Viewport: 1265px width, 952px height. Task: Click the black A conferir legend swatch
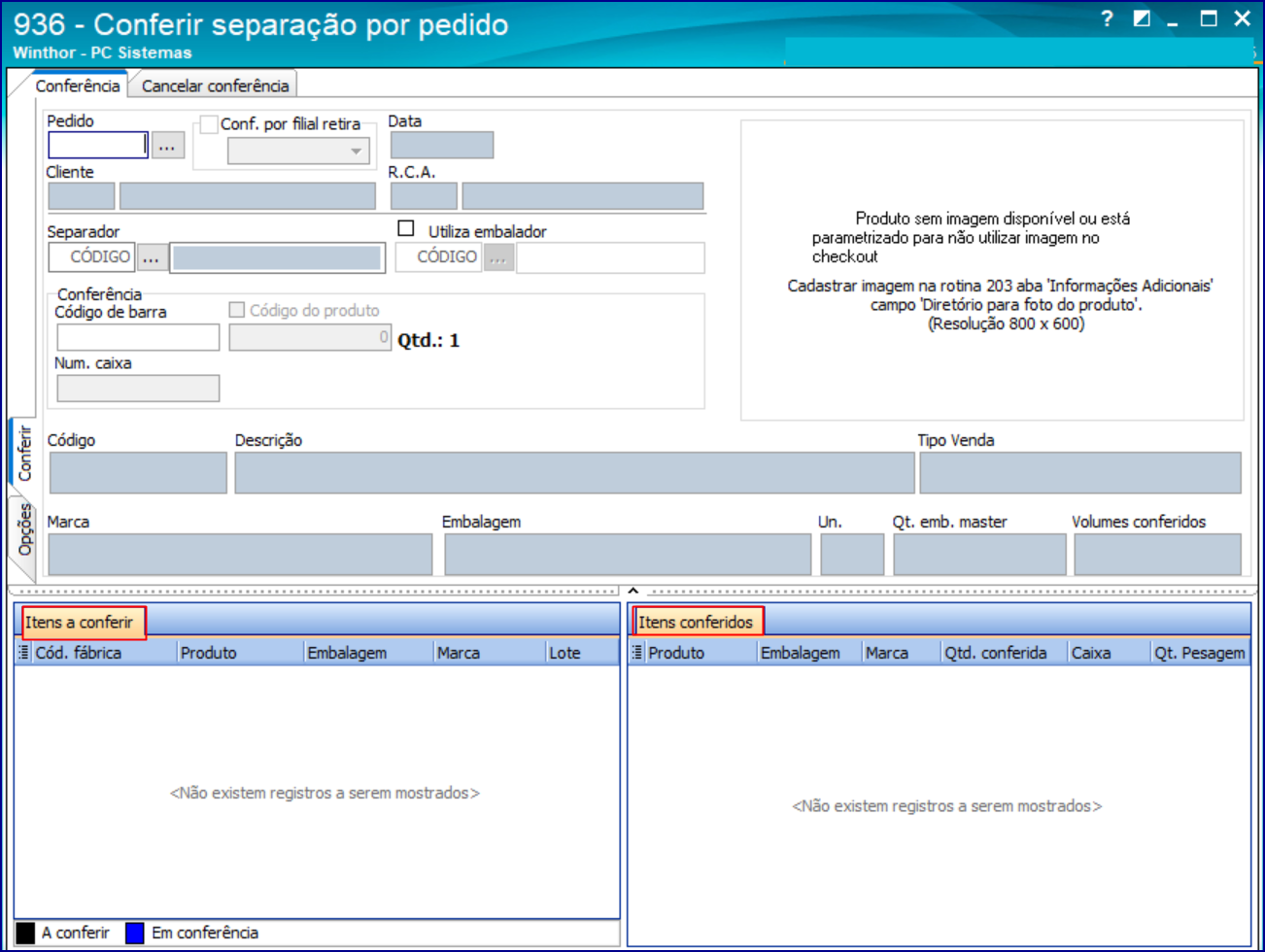point(25,933)
